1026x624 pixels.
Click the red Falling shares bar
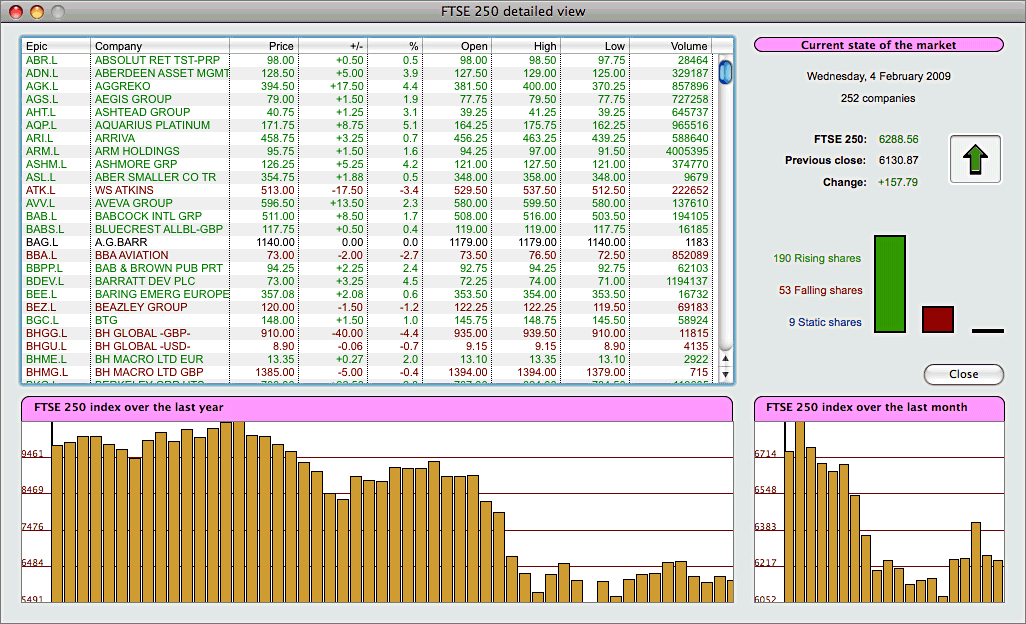pos(937,319)
